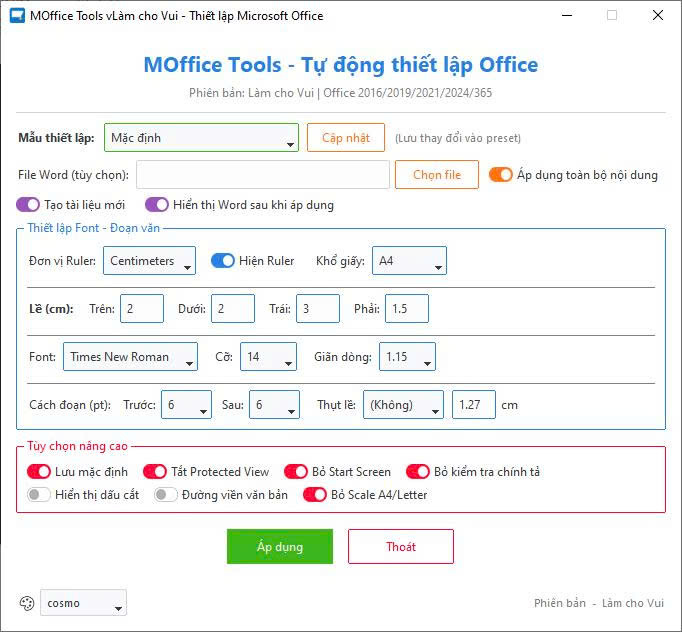
Task: Click the green 'Áp dụng' button
Action: (x=279, y=547)
